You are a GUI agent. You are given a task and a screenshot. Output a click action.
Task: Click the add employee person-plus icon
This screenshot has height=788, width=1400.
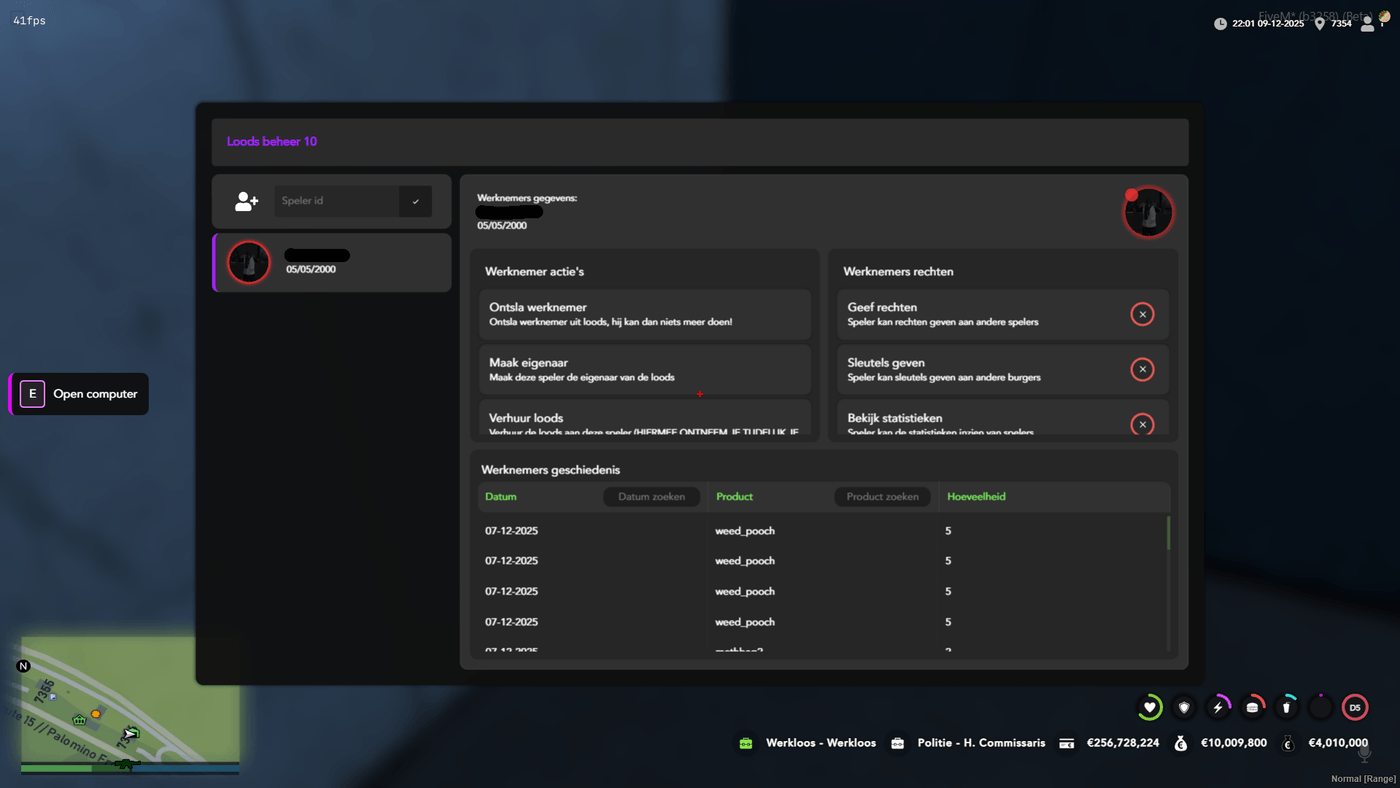(246, 201)
